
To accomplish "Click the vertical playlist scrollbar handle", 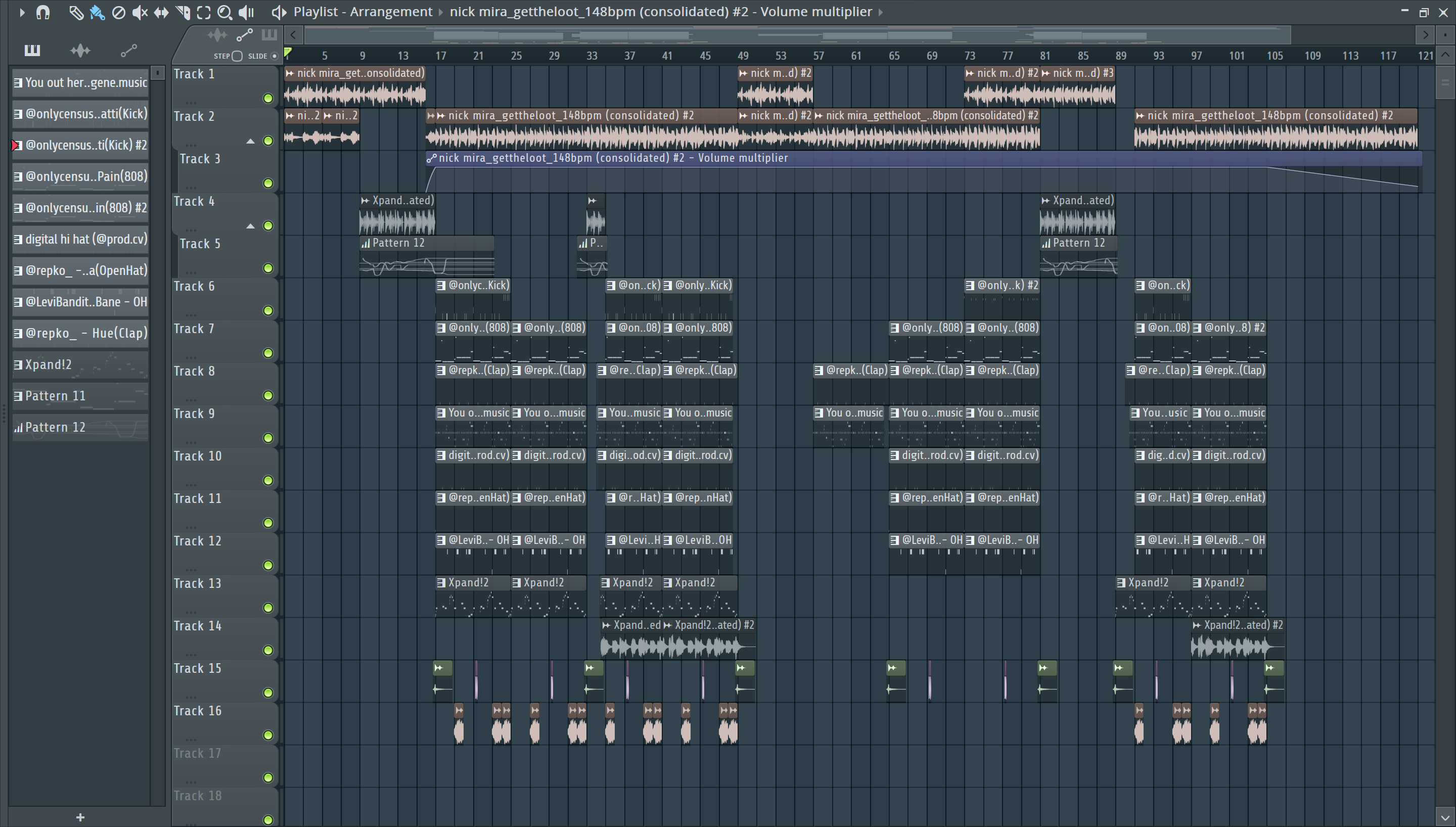I will (x=1445, y=82).
